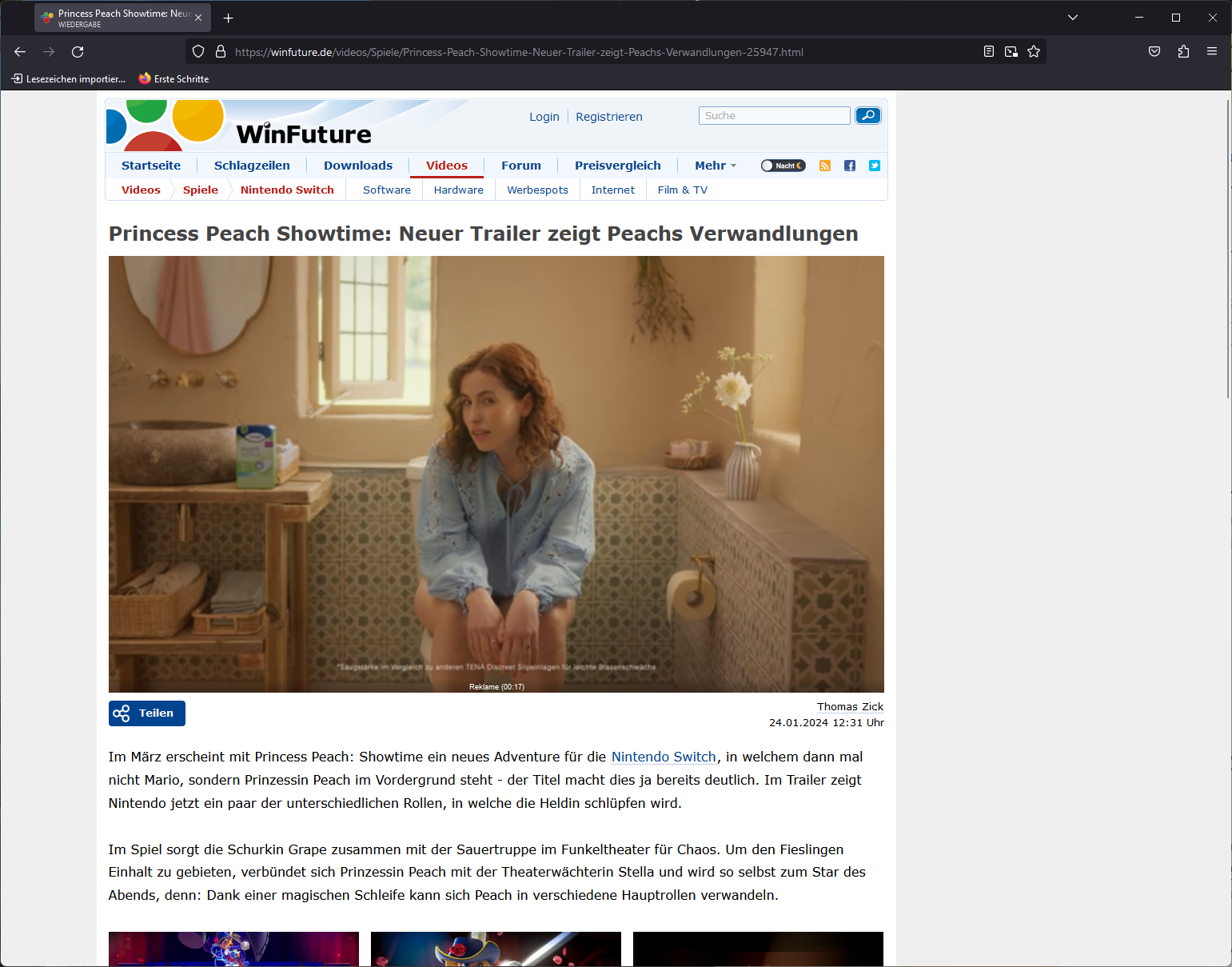Open WinFuture's Twitter page icon
This screenshot has width=1232, height=967.
pyautogui.click(x=875, y=166)
